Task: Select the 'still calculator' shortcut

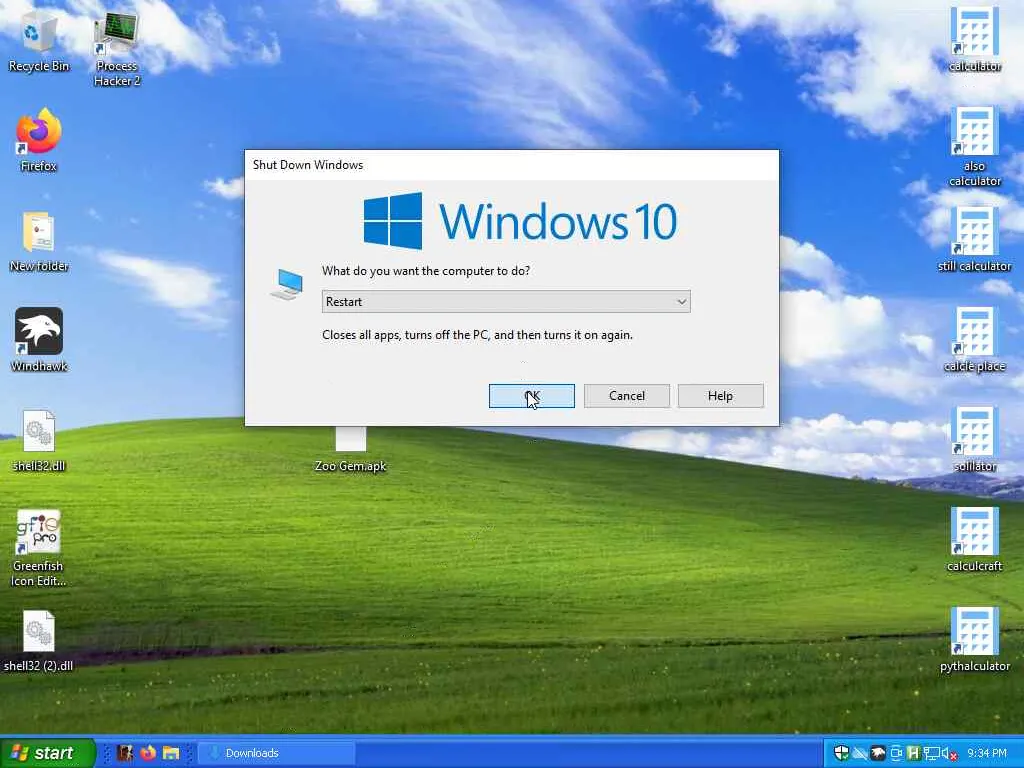Action: tap(974, 240)
